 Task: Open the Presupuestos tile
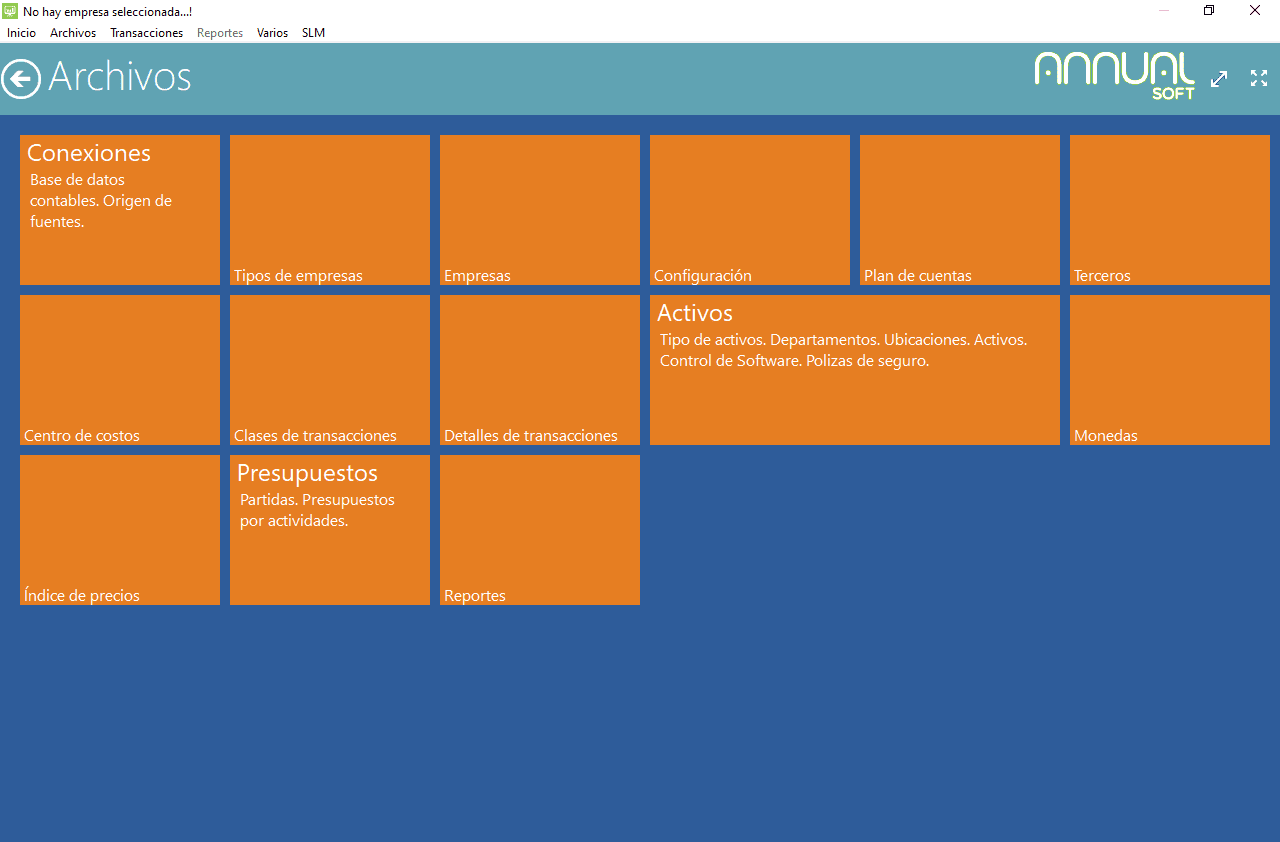[x=330, y=530]
